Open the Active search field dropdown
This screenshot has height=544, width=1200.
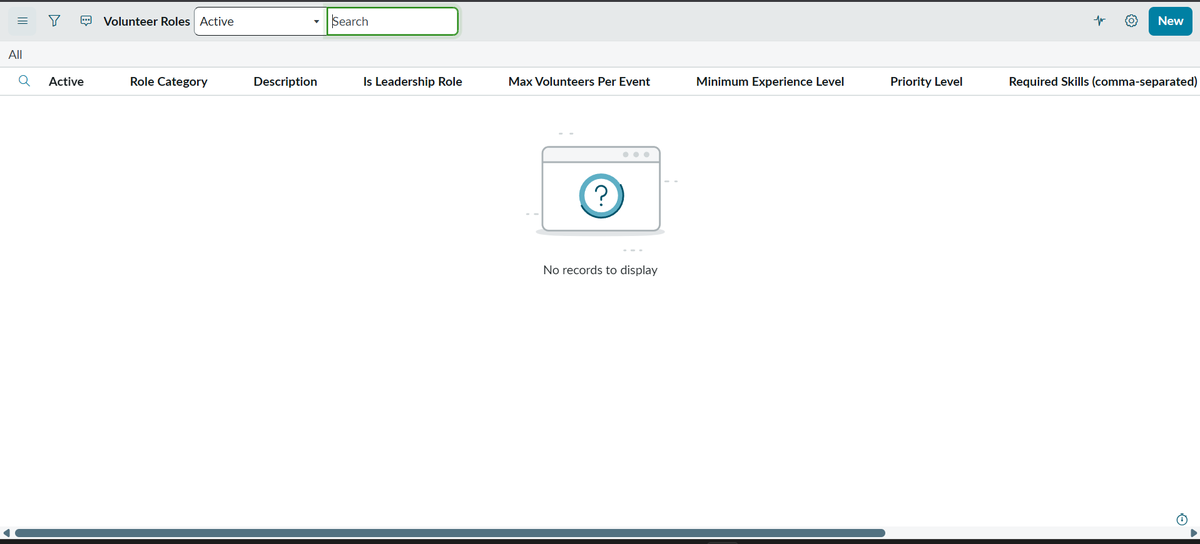point(260,21)
